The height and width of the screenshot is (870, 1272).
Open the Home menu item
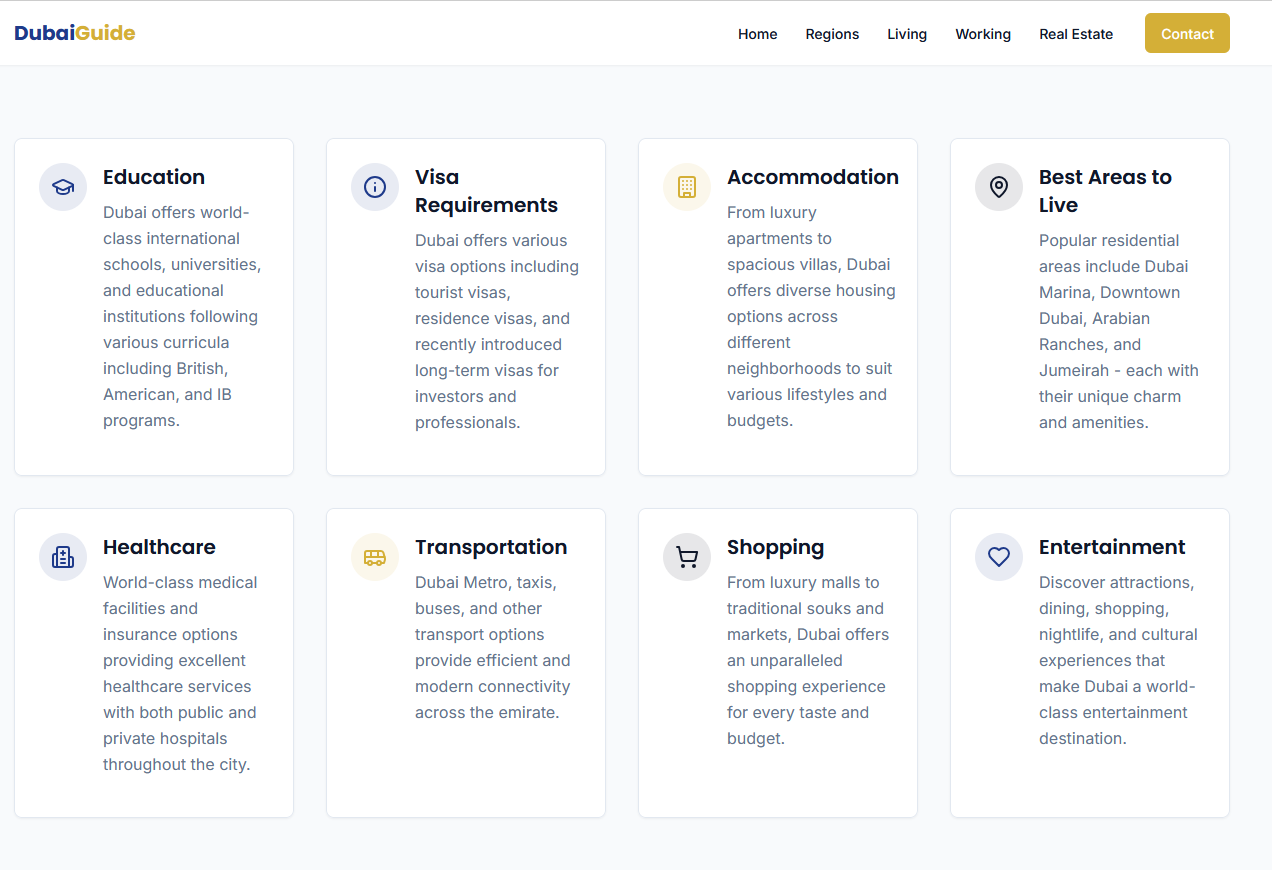click(x=757, y=34)
